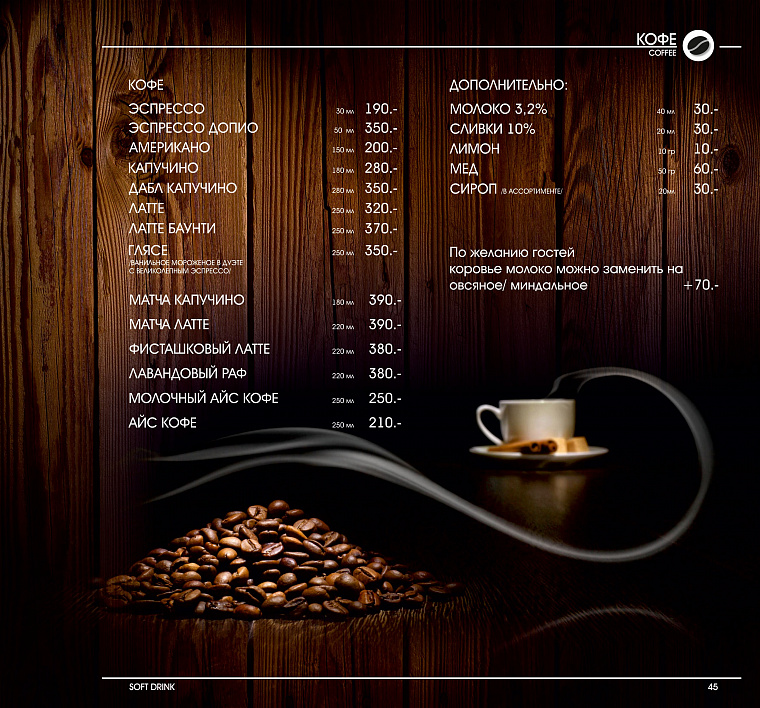Select the ДАБЛ КАПУЧИНО item
Image resolution: width=760 pixels, height=708 pixels.
click(x=183, y=188)
